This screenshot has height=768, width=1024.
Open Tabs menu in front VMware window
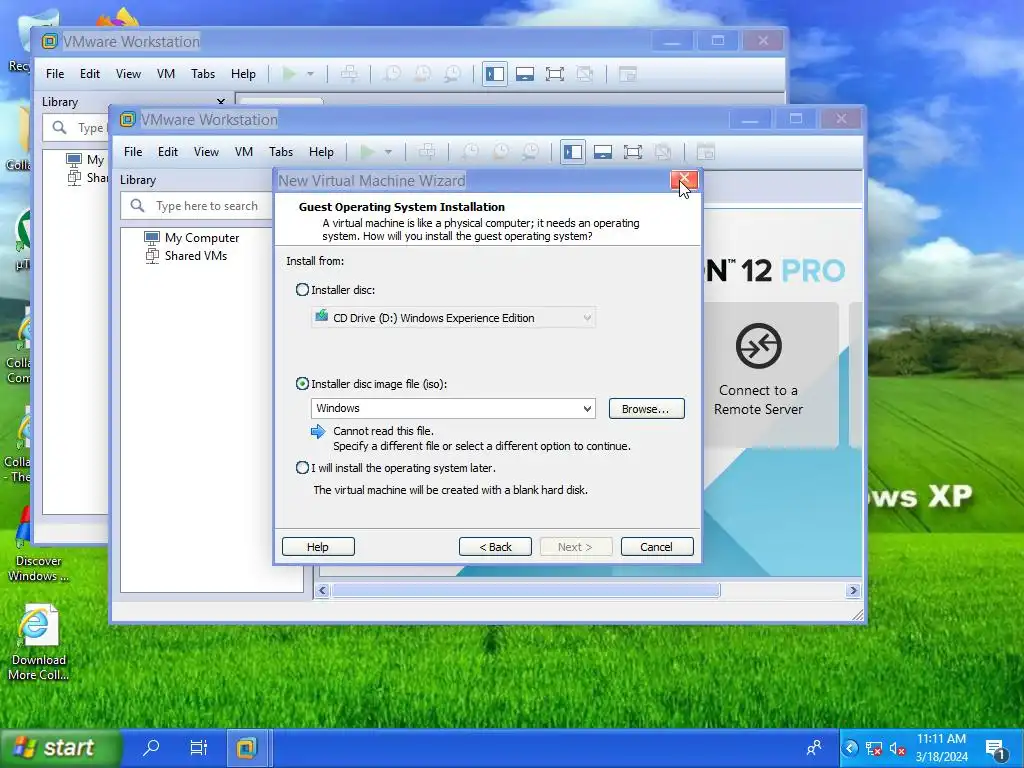[281, 152]
